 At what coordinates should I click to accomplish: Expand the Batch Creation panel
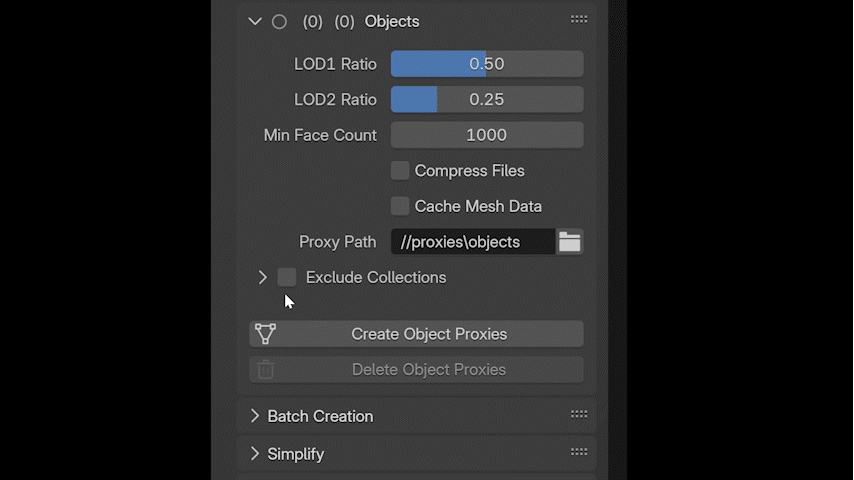tap(255, 416)
